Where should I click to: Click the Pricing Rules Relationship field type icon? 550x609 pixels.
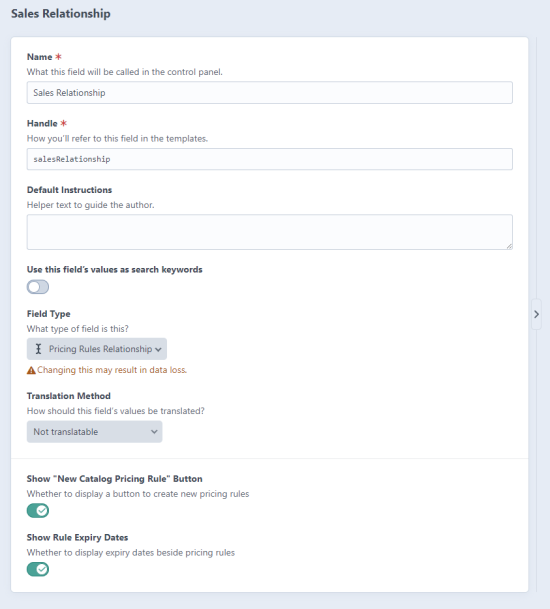pyautogui.click(x=38, y=349)
